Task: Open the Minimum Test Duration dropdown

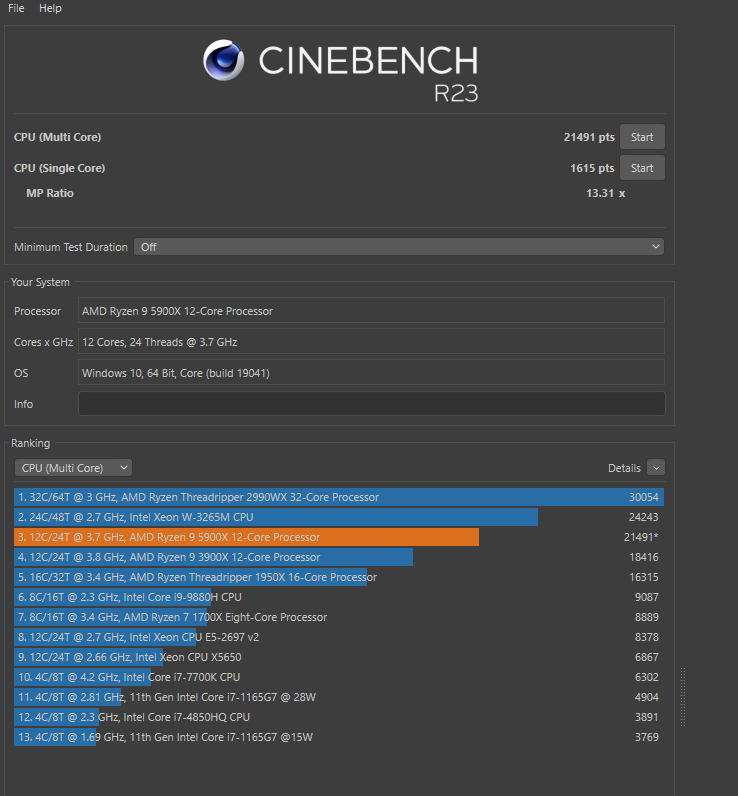Action: 399,247
